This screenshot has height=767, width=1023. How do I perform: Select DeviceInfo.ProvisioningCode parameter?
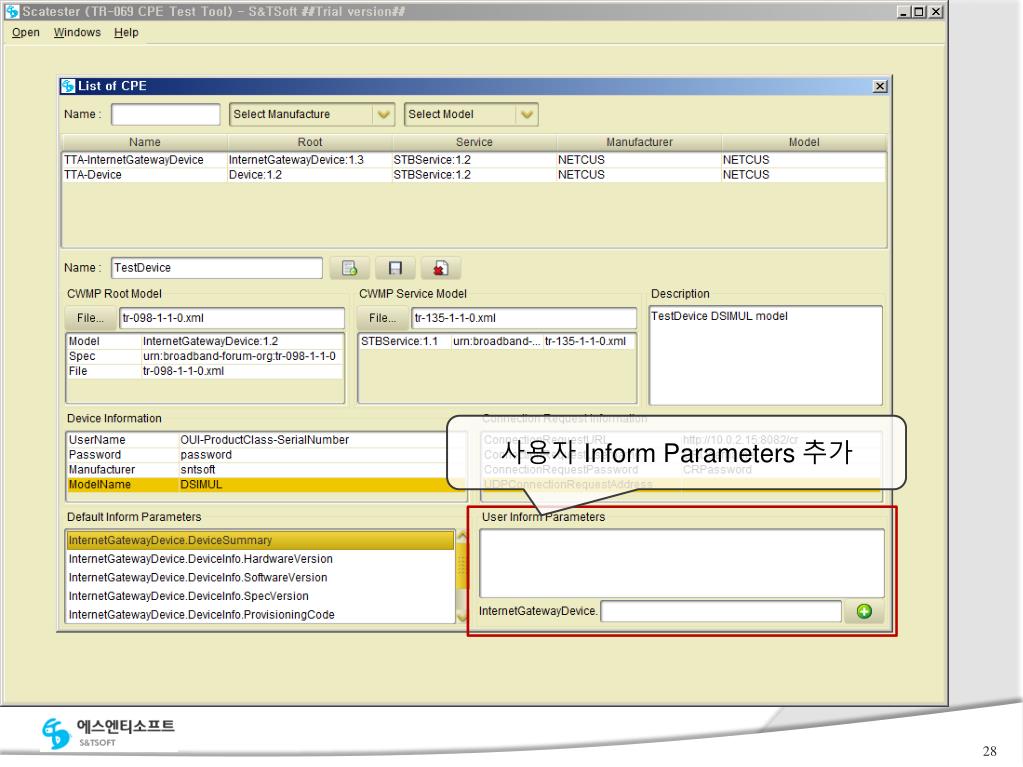[260, 614]
